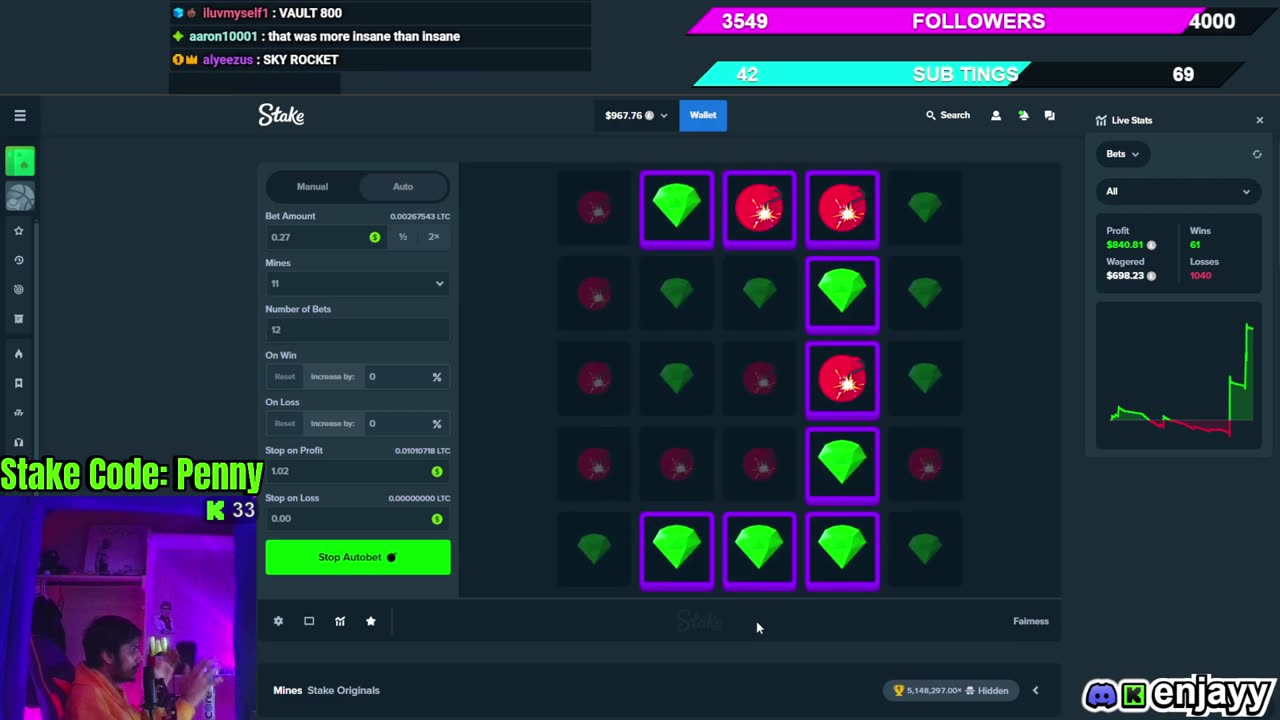This screenshot has height=720, width=1280.
Task: Switch to the Manual tab
Action: coord(312,187)
